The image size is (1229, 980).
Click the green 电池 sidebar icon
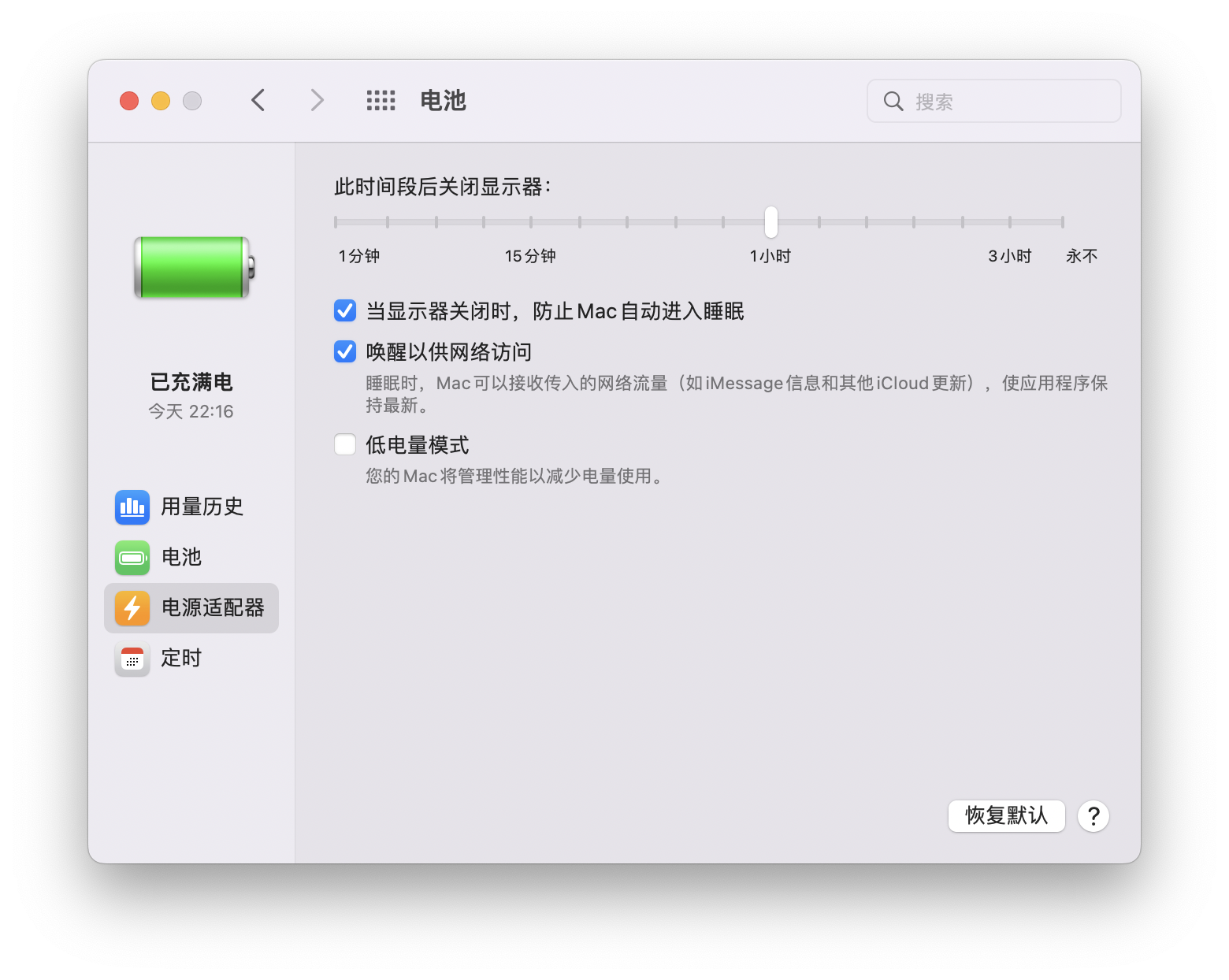tap(132, 558)
